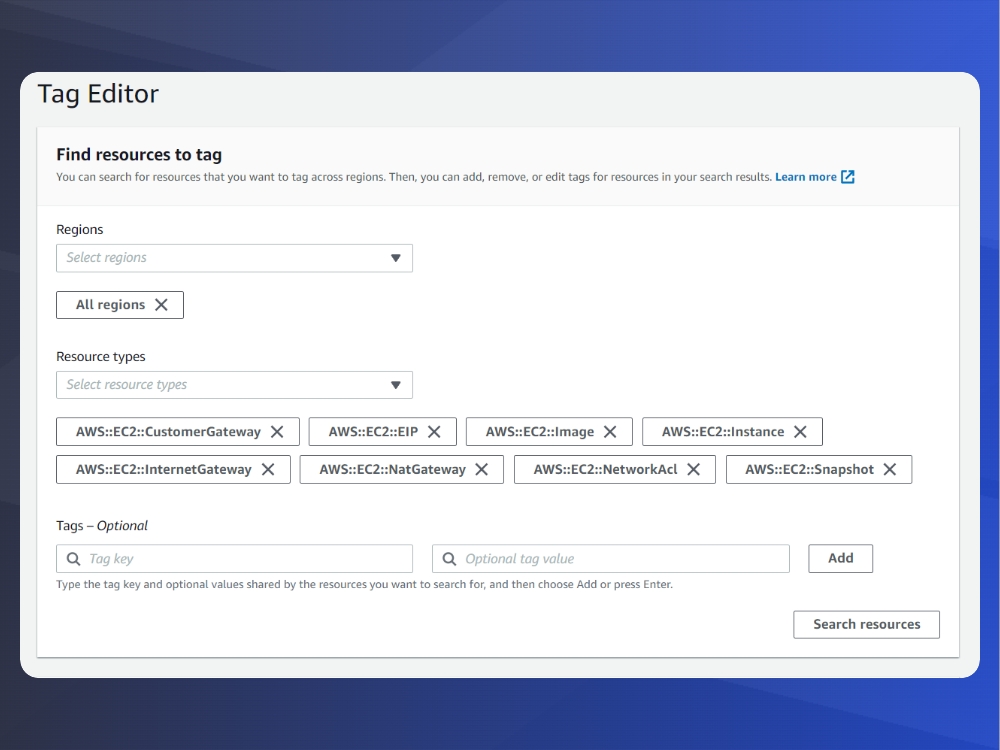Image resolution: width=1000 pixels, height=750 pixels.
Task: Open the Select regions dropdown
Action: 234,258
